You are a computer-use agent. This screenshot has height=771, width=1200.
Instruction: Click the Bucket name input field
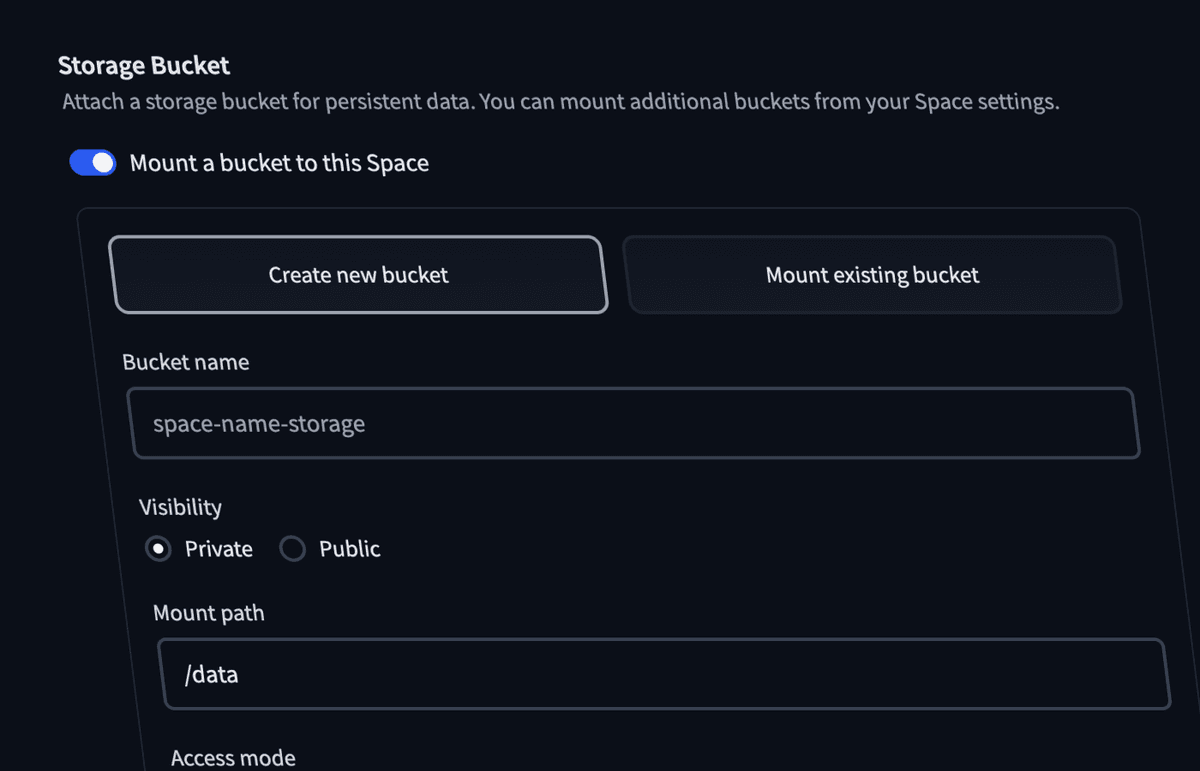635,423
